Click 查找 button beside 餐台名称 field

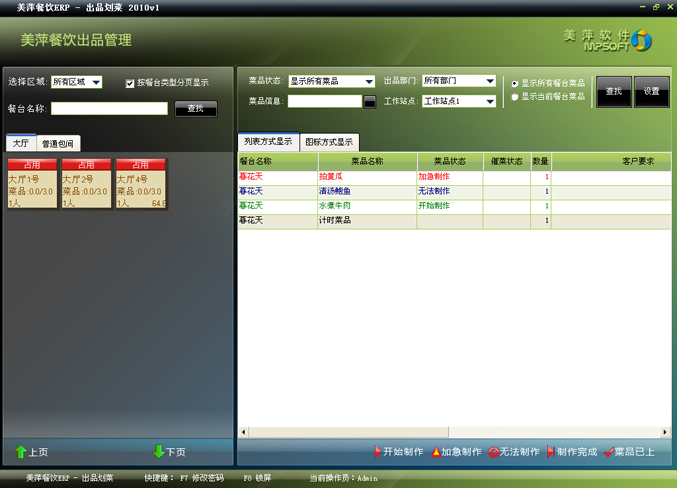pos(195,109)
